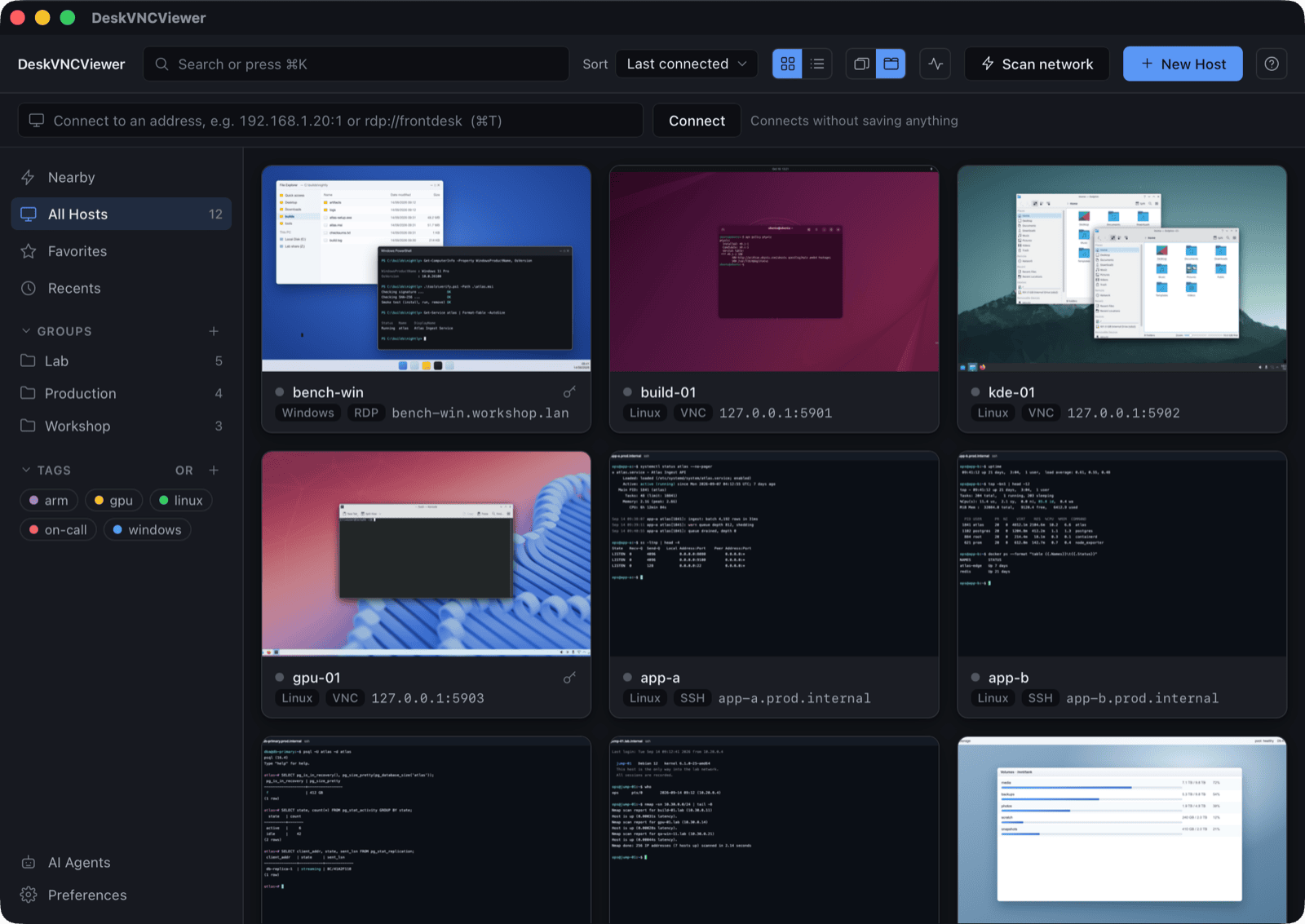1305x924 pixels.
Task: Open the Sort by Last connected dropdown
Action: (686, 64)
